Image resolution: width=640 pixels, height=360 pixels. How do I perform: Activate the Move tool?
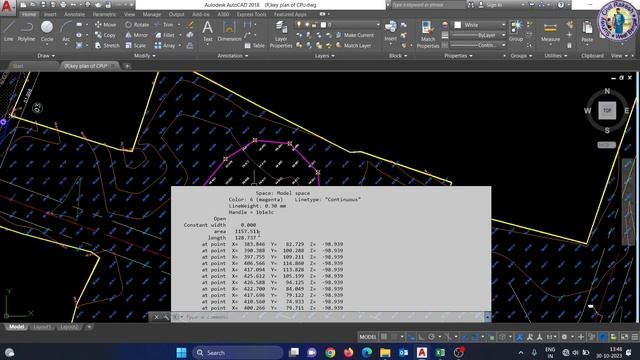pyautogui.click(x=105, y=25)
